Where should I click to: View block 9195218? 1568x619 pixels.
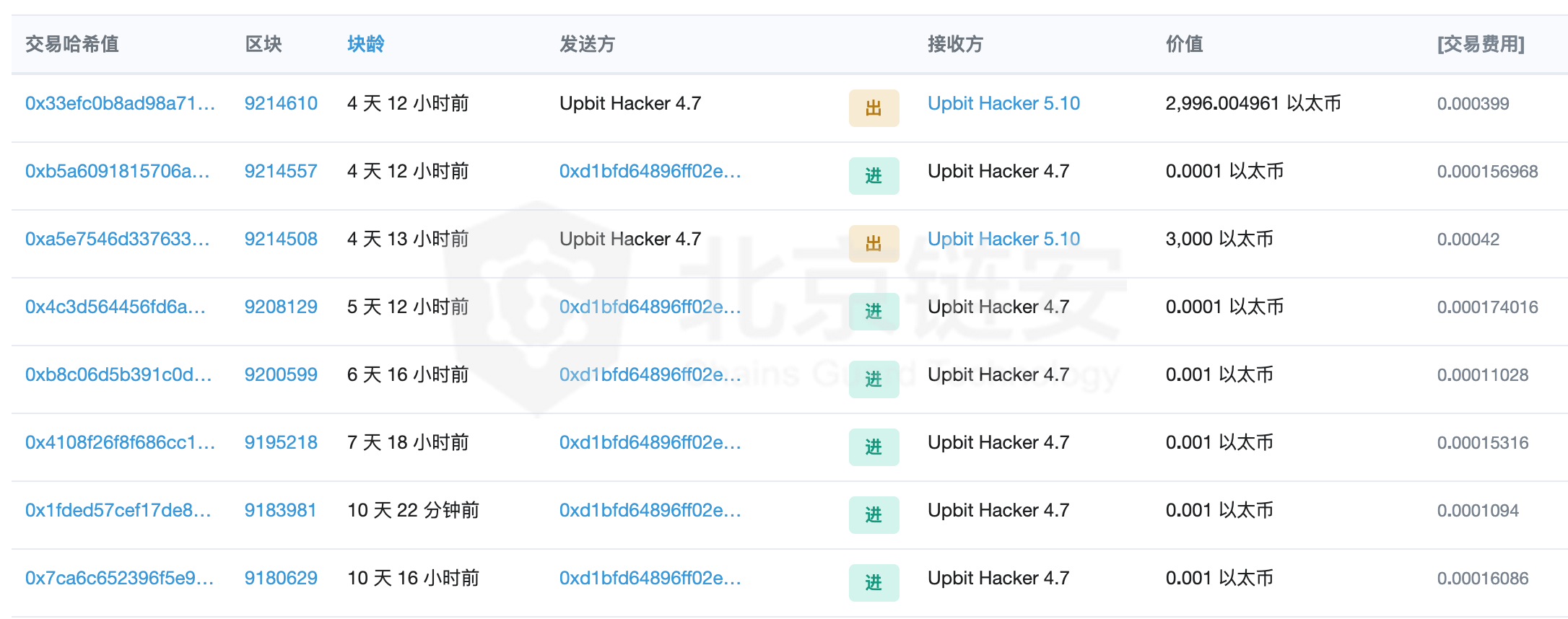coord(281,442)
